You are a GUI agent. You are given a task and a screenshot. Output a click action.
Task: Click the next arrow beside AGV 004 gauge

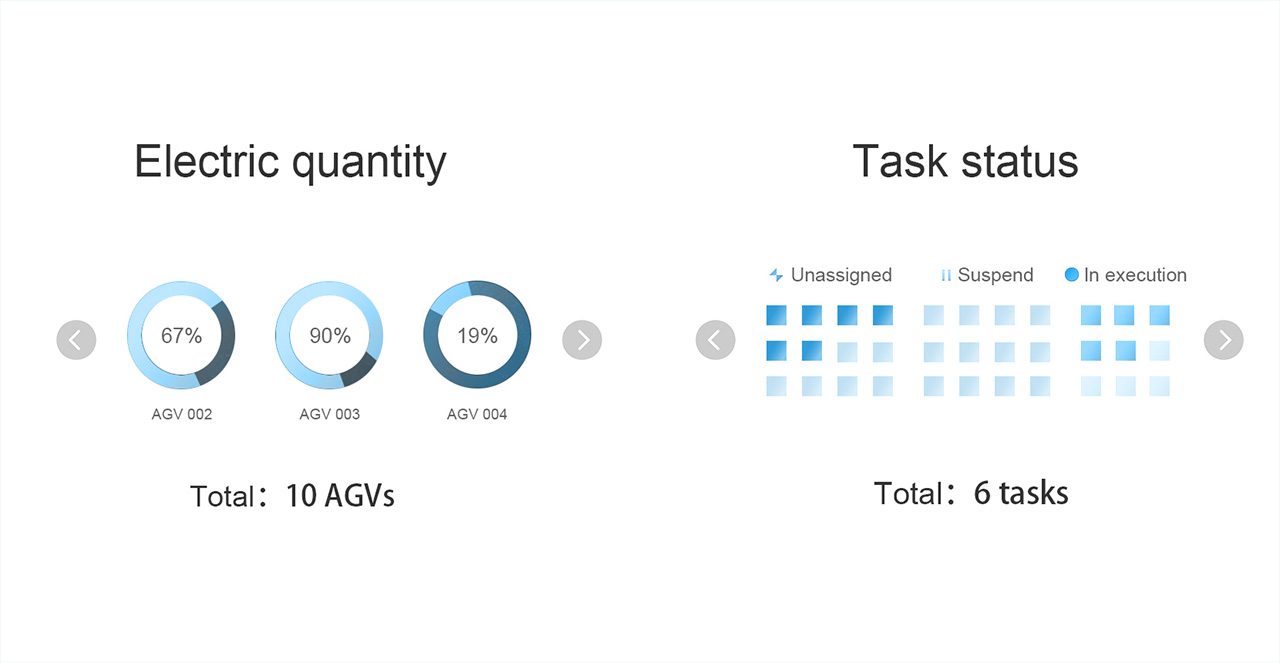pyautogui.click(x=582, y=340)
